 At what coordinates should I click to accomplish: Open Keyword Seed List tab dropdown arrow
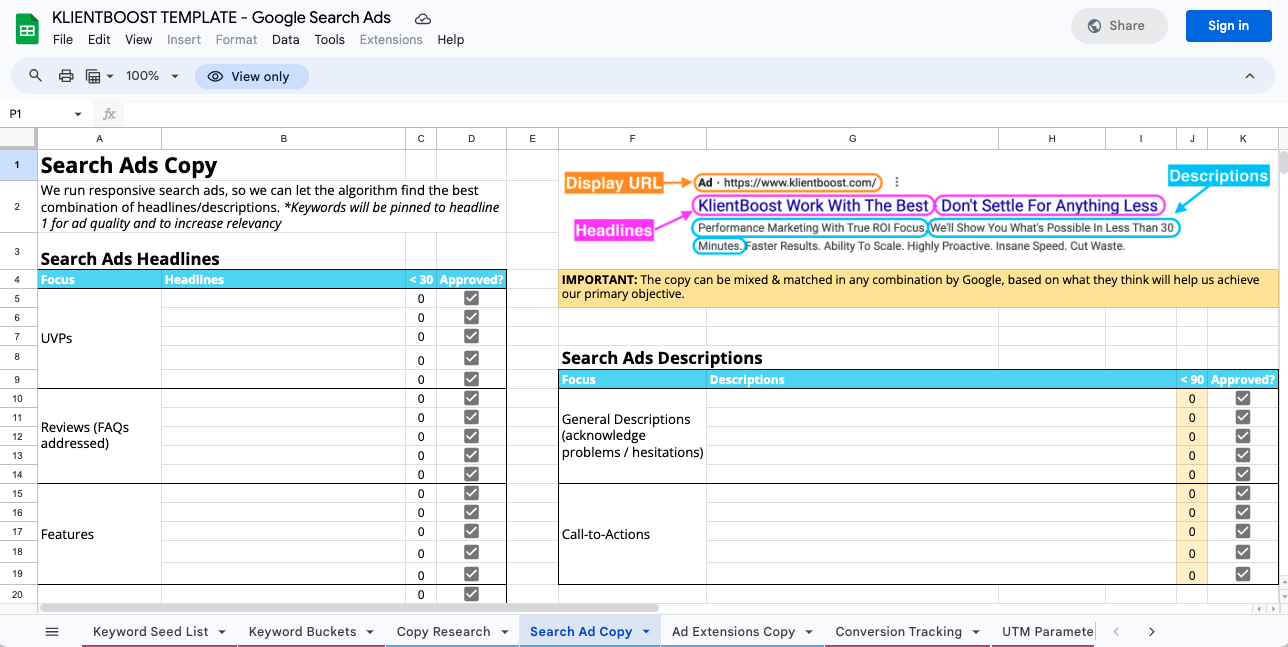point(221,631)
